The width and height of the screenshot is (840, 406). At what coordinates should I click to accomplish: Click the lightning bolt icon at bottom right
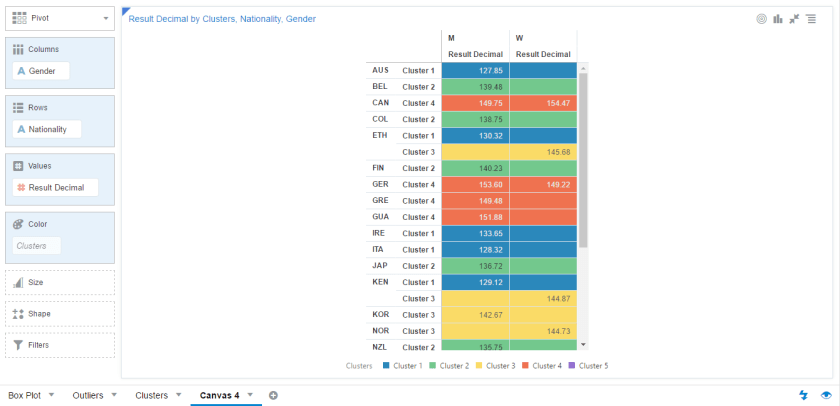coord(805,395)
